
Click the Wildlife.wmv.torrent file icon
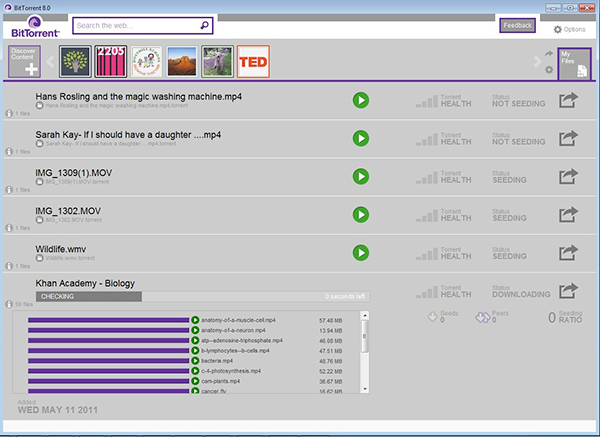39,258
